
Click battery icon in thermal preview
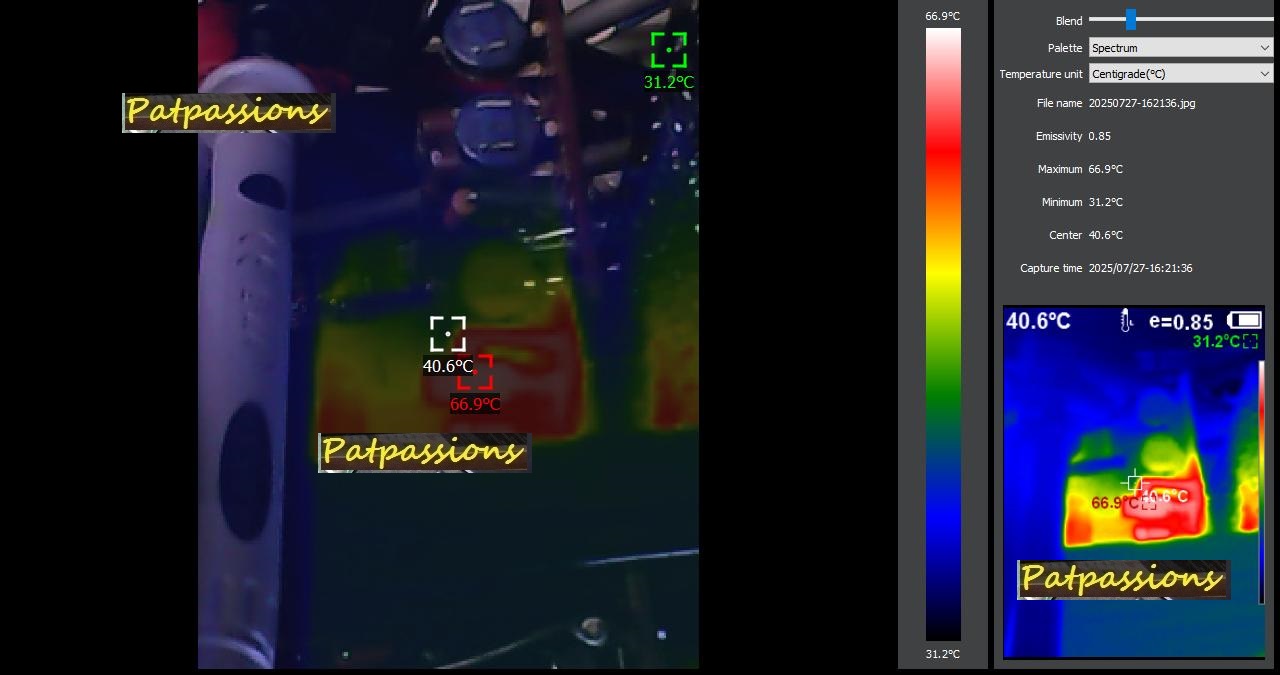coord(1245,320)
